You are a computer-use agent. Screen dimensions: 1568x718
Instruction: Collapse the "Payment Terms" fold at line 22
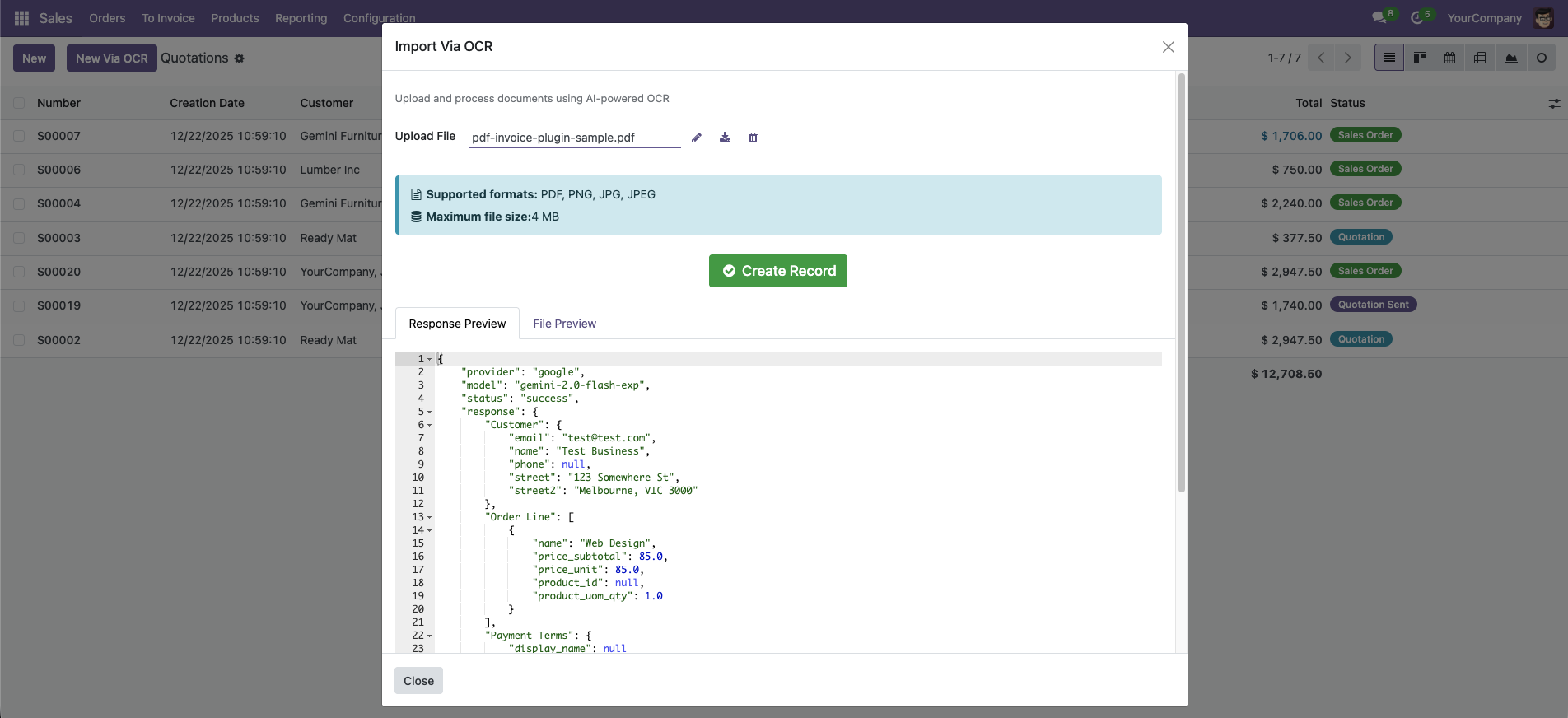[429, 636]
